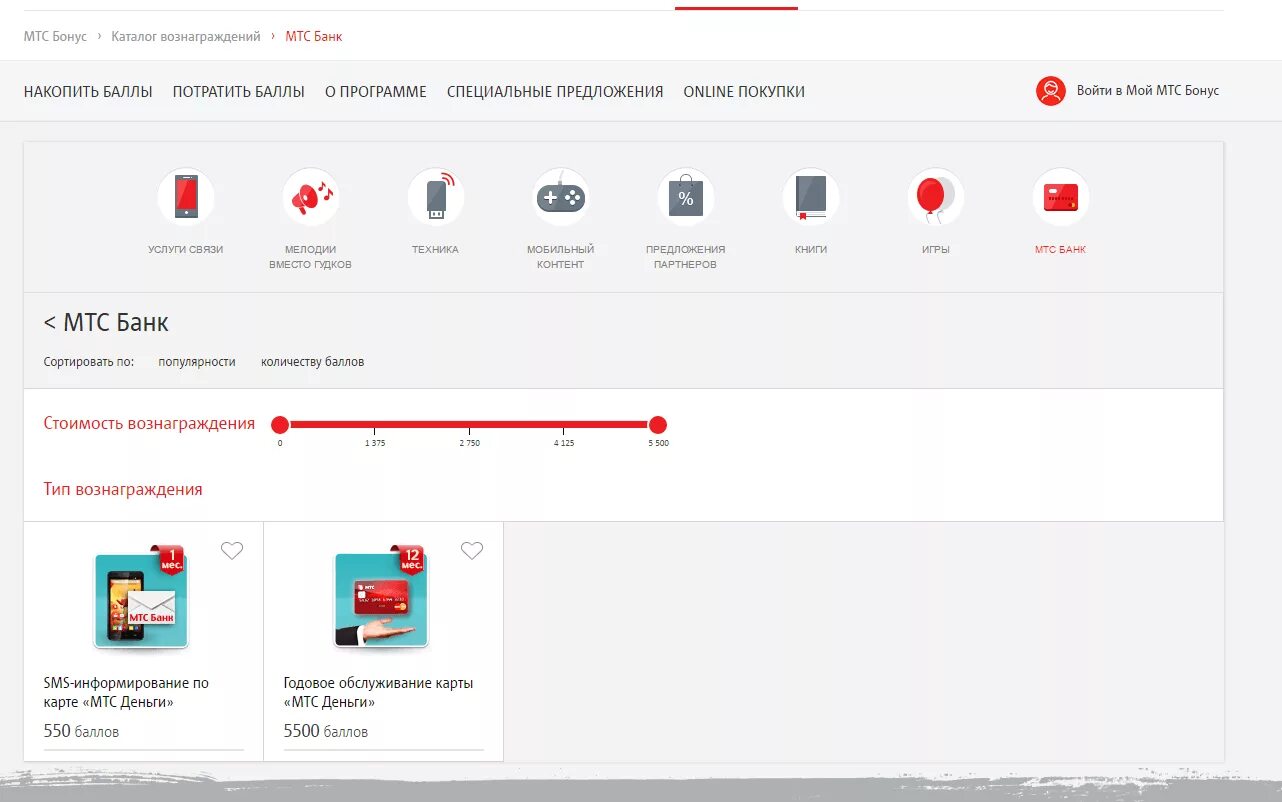Screen dimensions: 1282x802
Task: Sort by популярности
Action: 197,362
